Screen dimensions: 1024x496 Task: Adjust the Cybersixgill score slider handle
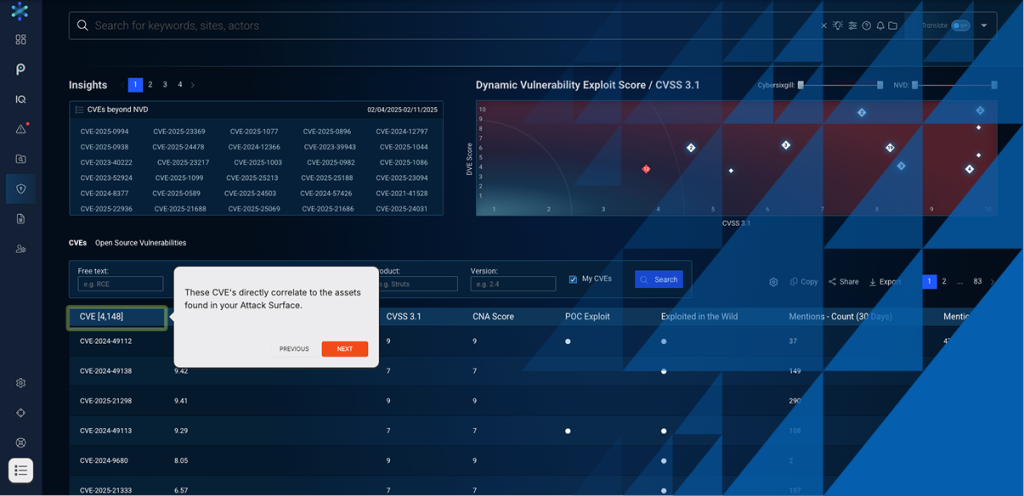pyautogui.click(x=801, y=86)
